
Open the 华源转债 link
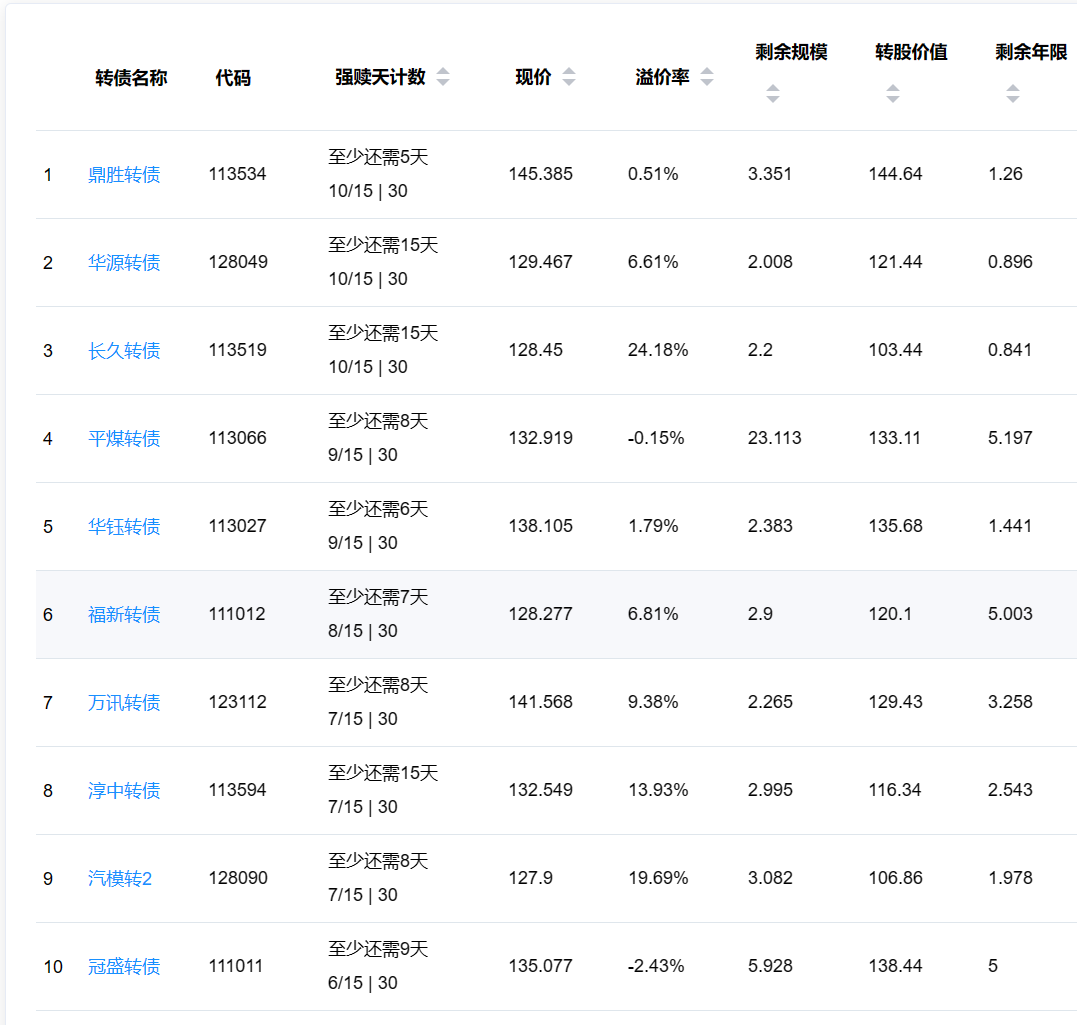coord(124,263)
